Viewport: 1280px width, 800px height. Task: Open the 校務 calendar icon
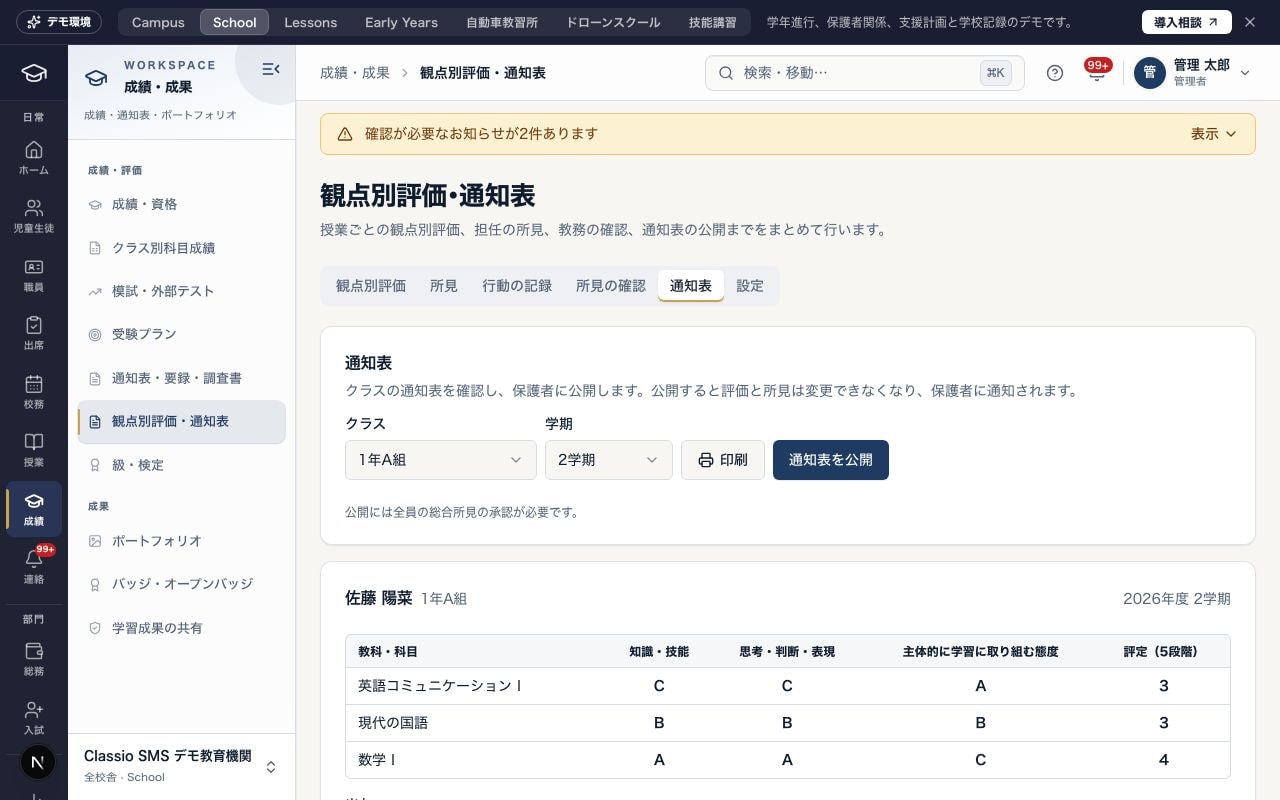pyautogui.click(x=34, y=392)
